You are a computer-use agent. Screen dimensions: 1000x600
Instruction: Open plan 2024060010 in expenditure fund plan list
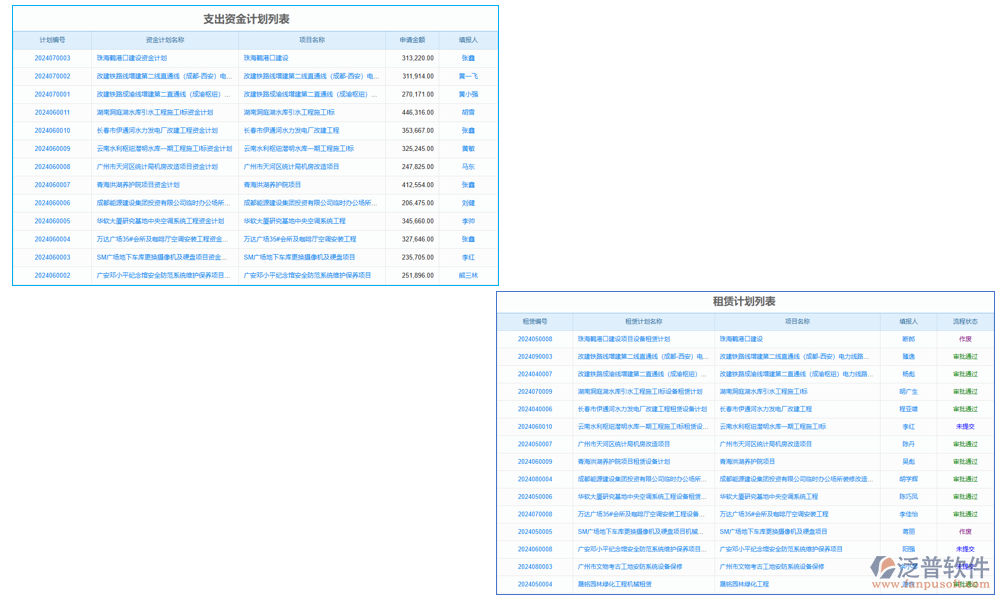pos(52,131)
